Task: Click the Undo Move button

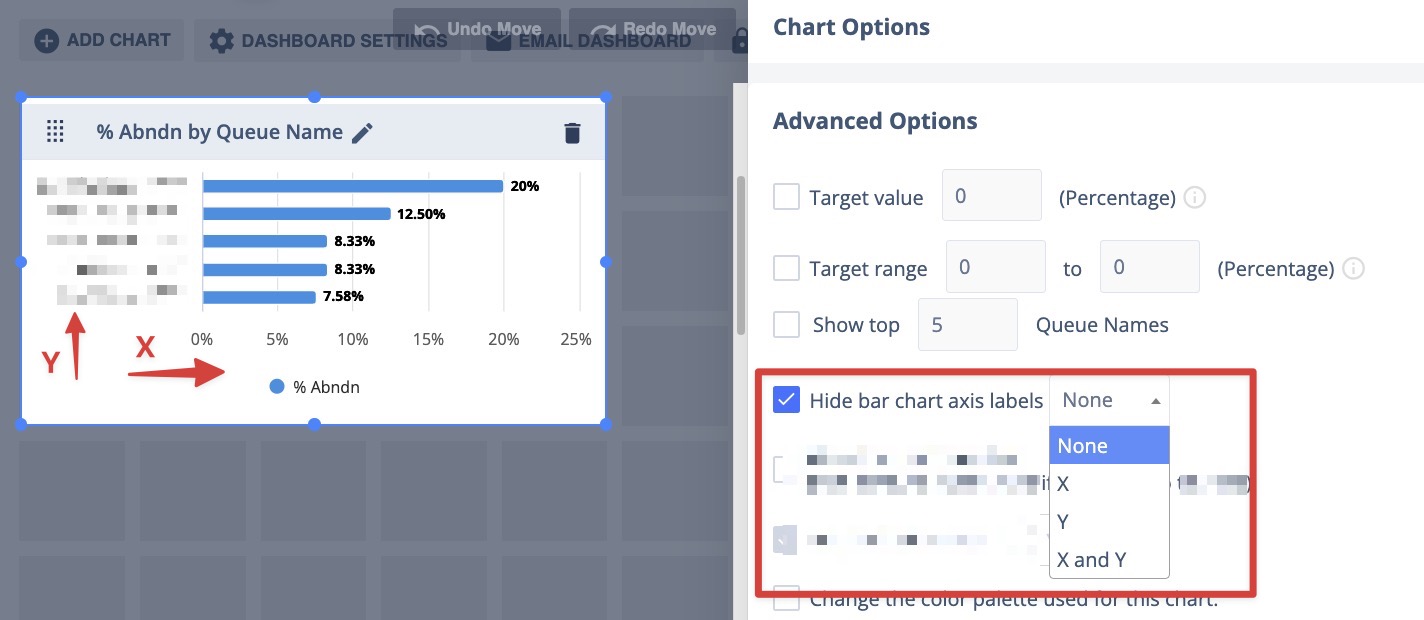Action: (478, 29)
